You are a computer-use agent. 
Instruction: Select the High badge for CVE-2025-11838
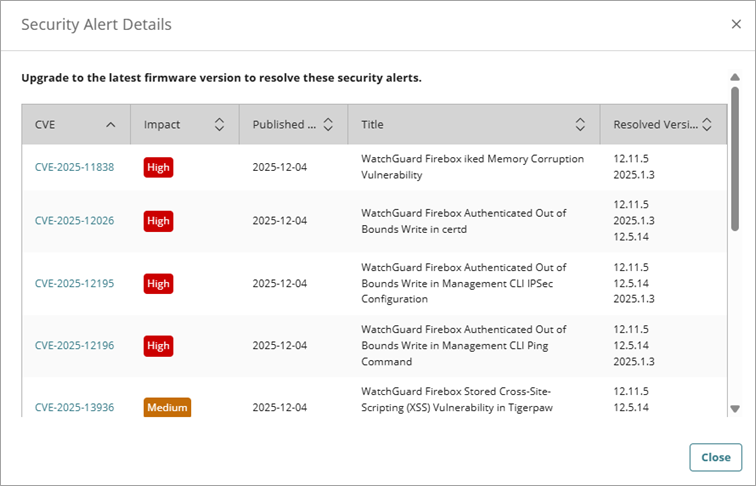158,167
